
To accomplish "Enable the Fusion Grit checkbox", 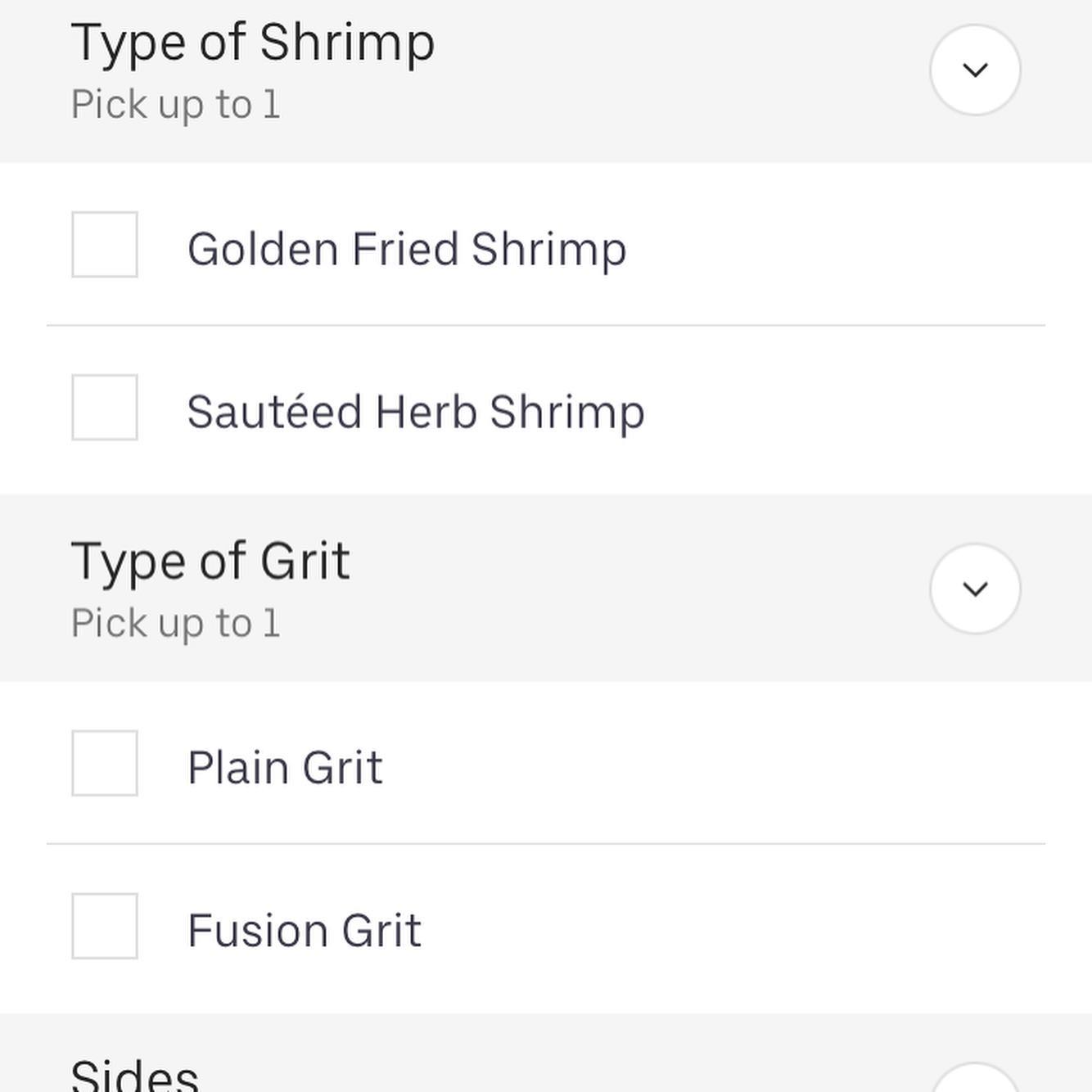I will click(x=105, y=926).
